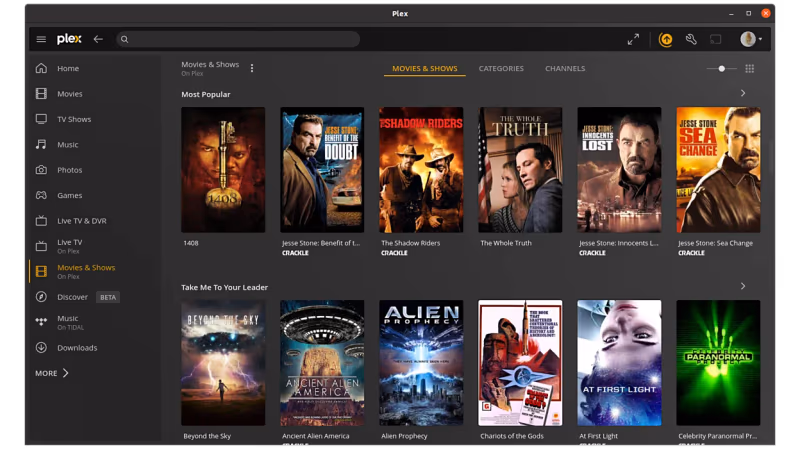Click the Photos camera icon
The image size is (800, 450).
pyautogui.click(x=41, y=170)
